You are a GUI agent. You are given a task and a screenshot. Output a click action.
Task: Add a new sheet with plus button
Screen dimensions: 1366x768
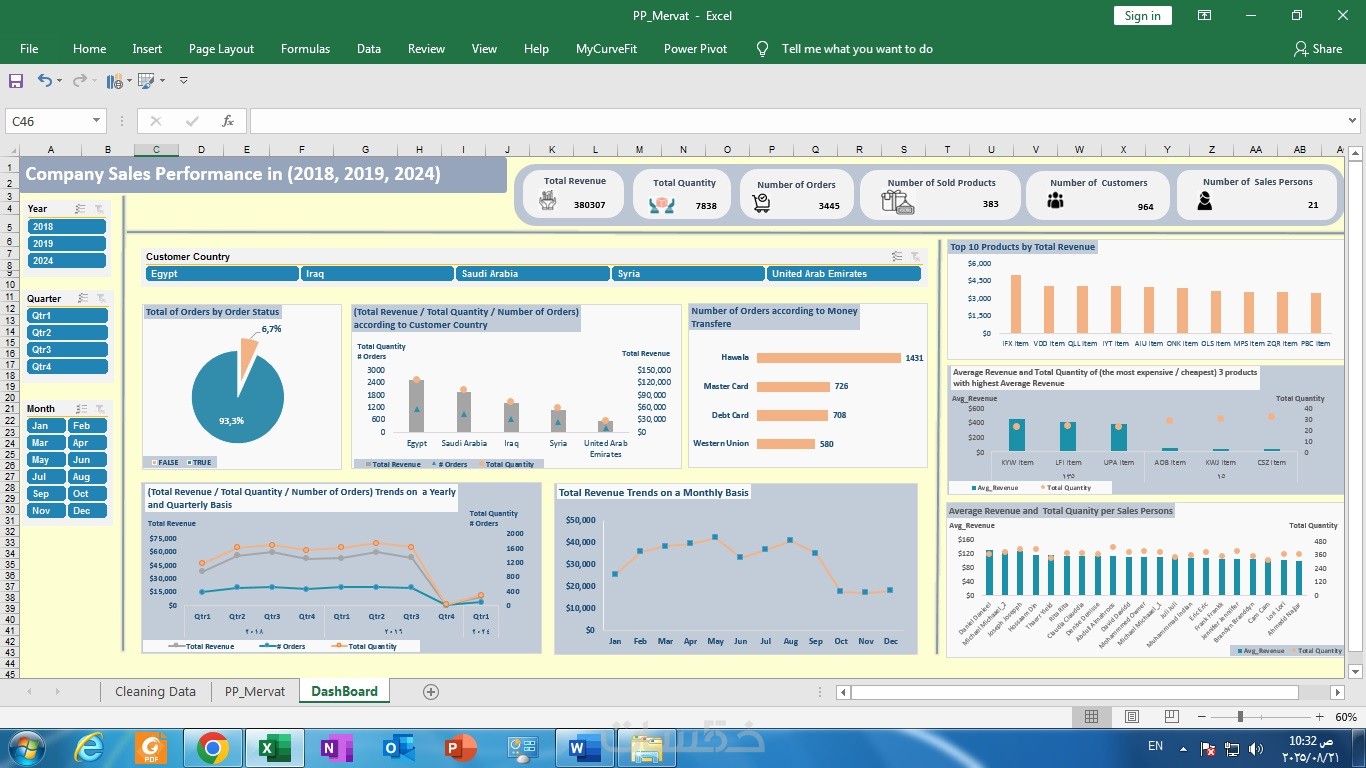pyautogui.click(x=431, y=692)
